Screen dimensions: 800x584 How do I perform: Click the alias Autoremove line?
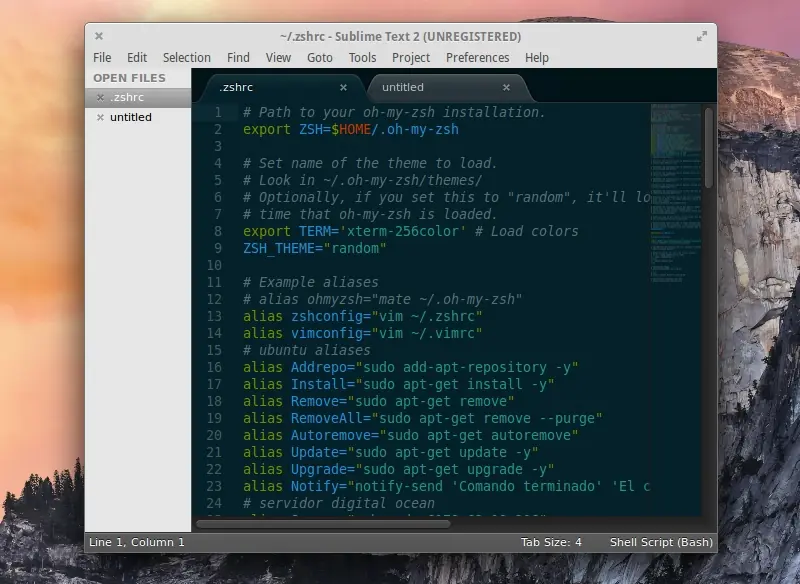click(411, 436)
